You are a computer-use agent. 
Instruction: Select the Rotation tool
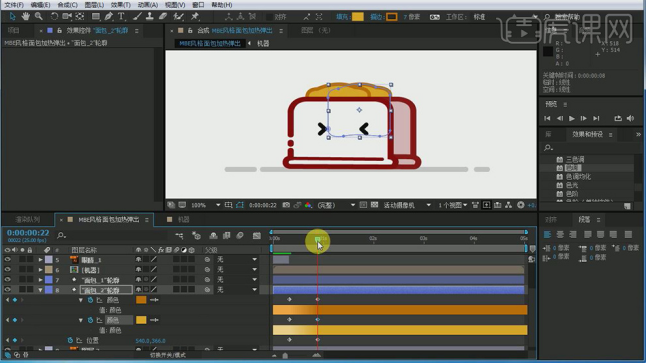coord(54,16)
